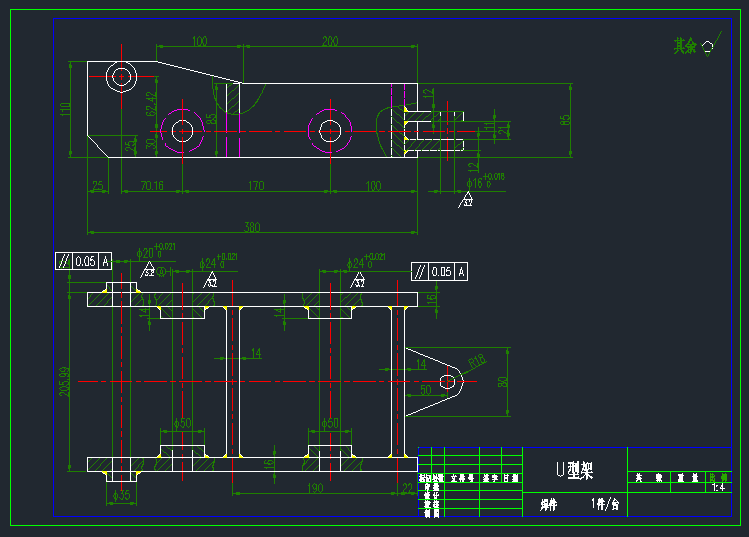
Task: Select the 22 dimension text
Action: pos(407,488)
